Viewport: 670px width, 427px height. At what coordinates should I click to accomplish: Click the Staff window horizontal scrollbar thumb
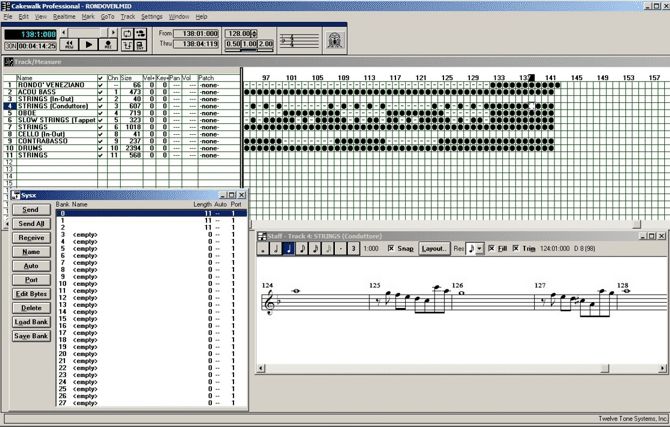[605, 368]
